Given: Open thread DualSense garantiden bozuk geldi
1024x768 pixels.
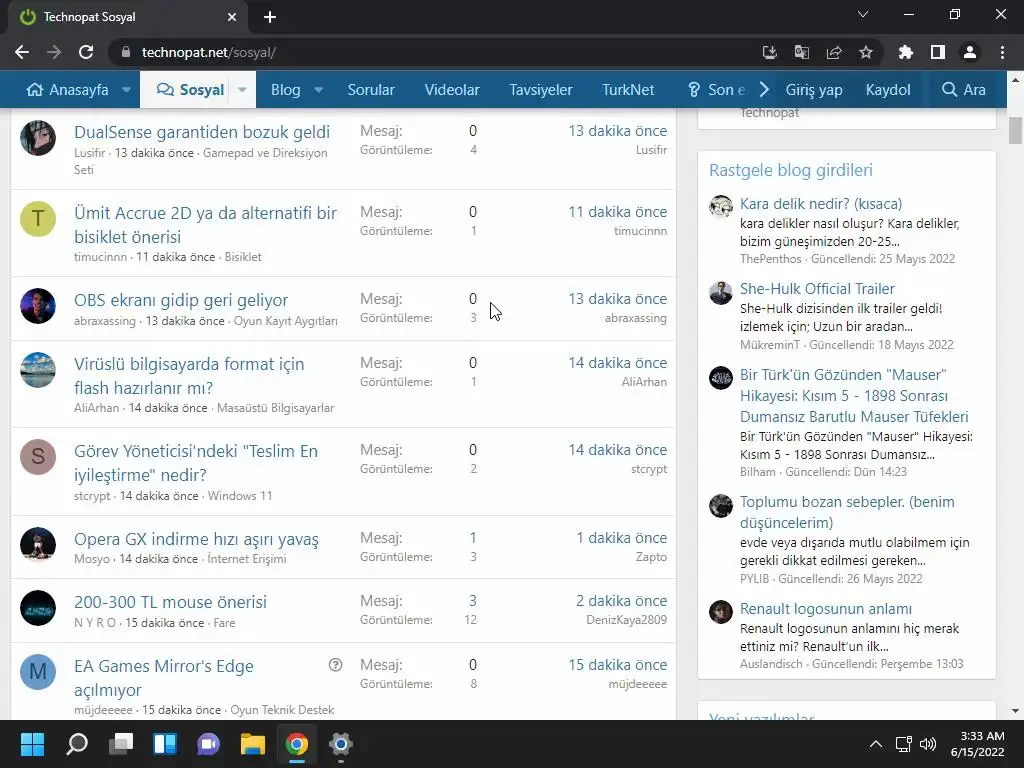Looking at the screenshot, I should [x=202, y=132].
